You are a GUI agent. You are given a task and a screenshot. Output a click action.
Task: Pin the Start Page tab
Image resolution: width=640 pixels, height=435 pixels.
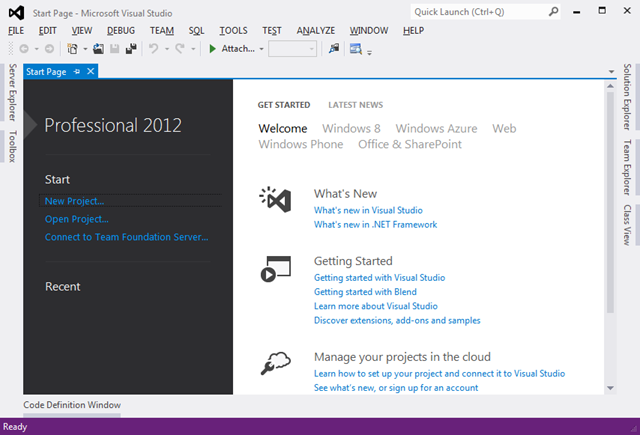(x=77, y=72)
